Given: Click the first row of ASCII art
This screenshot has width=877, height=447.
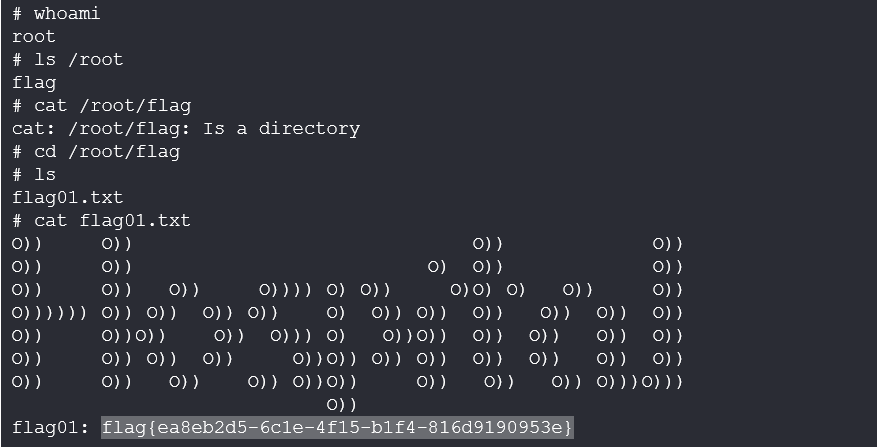Looking at the screenshot, I should tap(347, 244).
